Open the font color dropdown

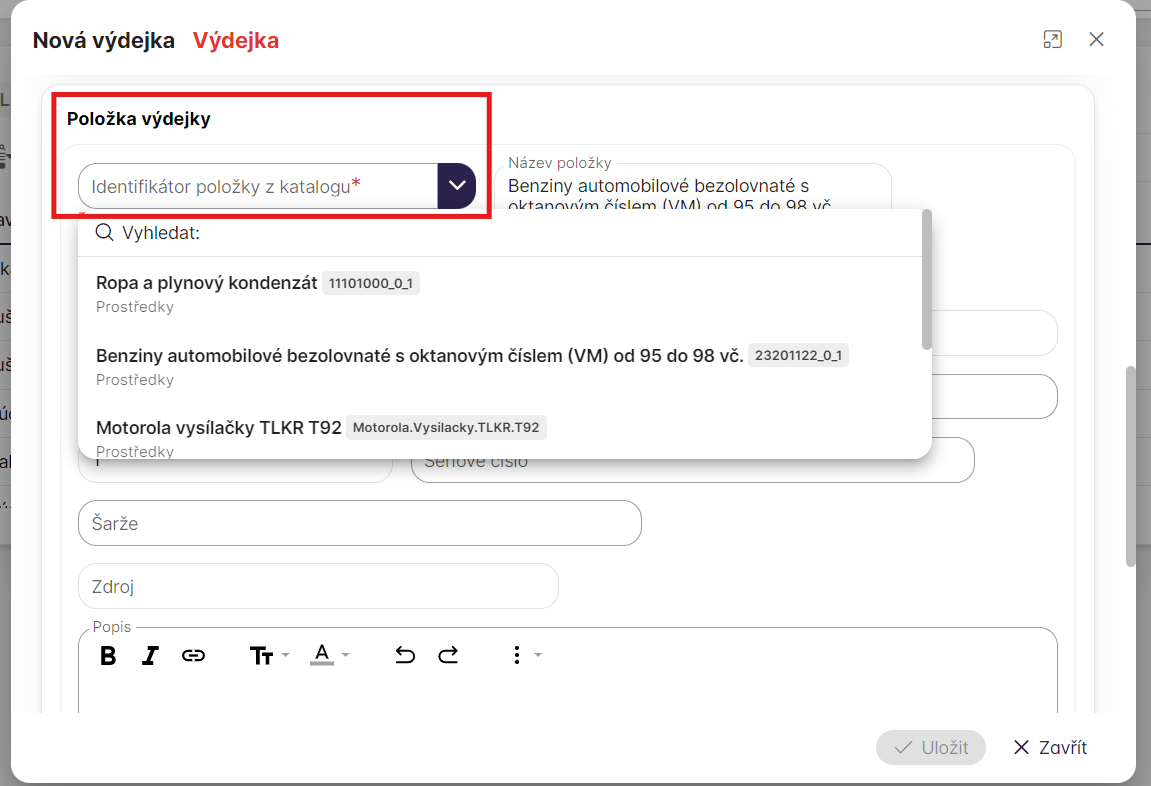click(x=329, y=656)
